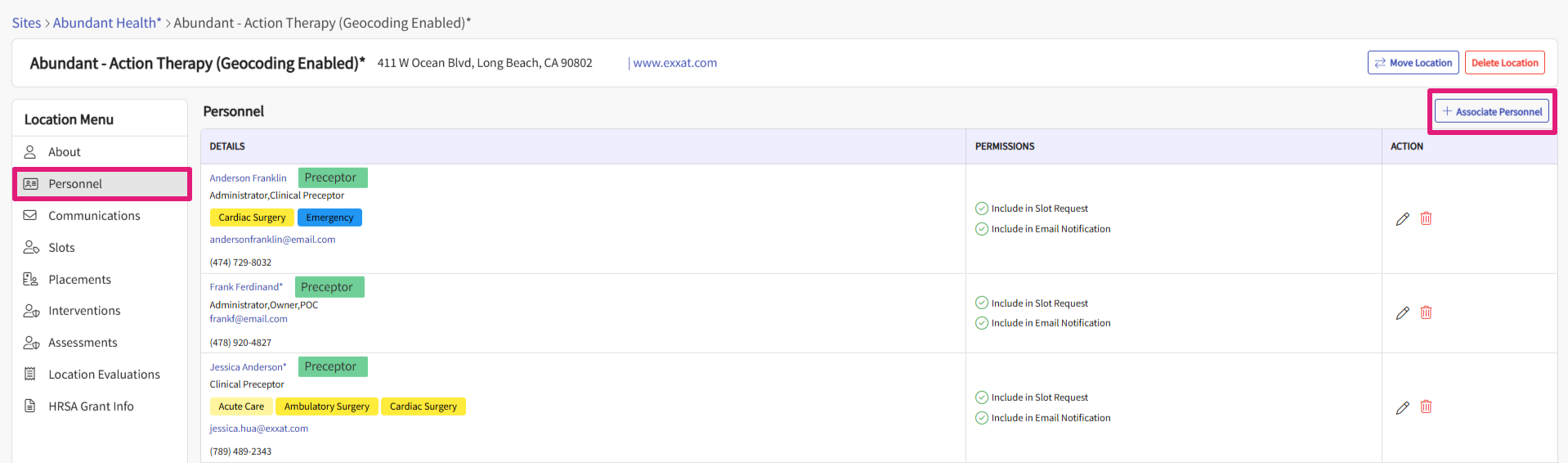Toggle Frank Ferdinand's Include in Email Notification
Image resolution: width=1568 pixels, height=463 pixels.
click(x=982, y=323)
